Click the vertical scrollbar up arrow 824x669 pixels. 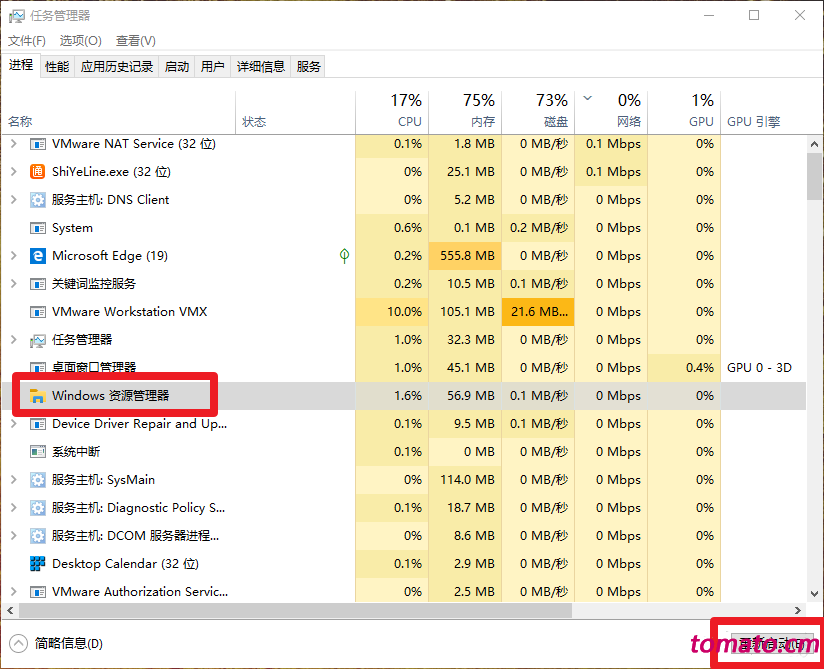pyautogui.click(x=815, y=143)
